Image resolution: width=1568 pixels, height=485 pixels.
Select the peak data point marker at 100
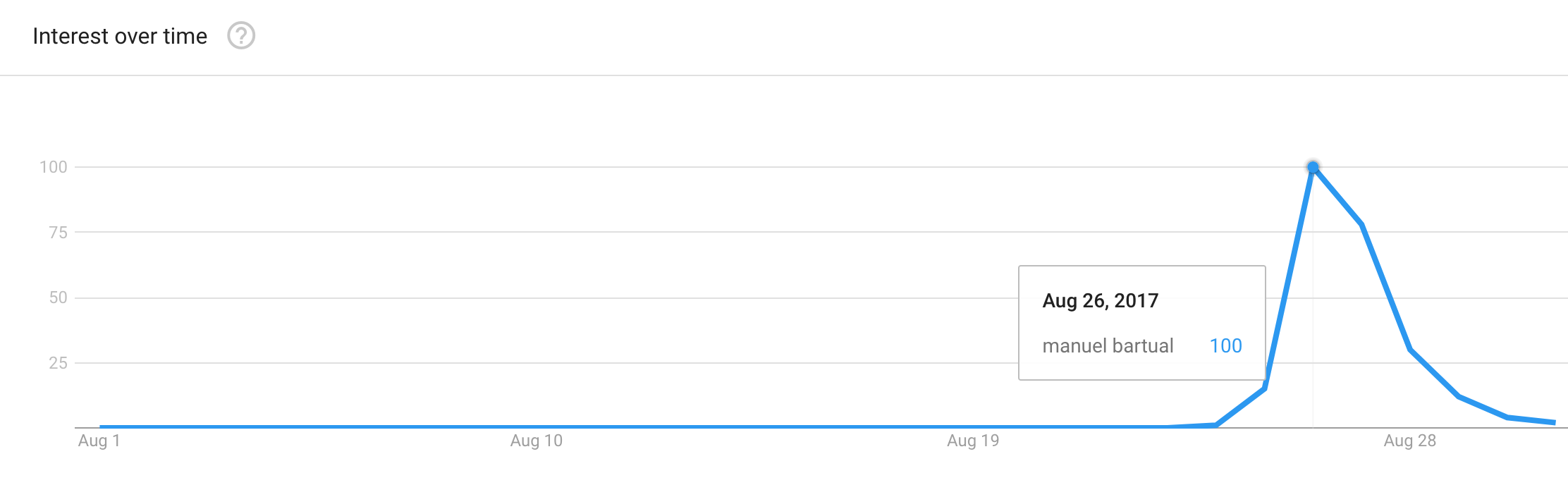(x=1313, y=167)
